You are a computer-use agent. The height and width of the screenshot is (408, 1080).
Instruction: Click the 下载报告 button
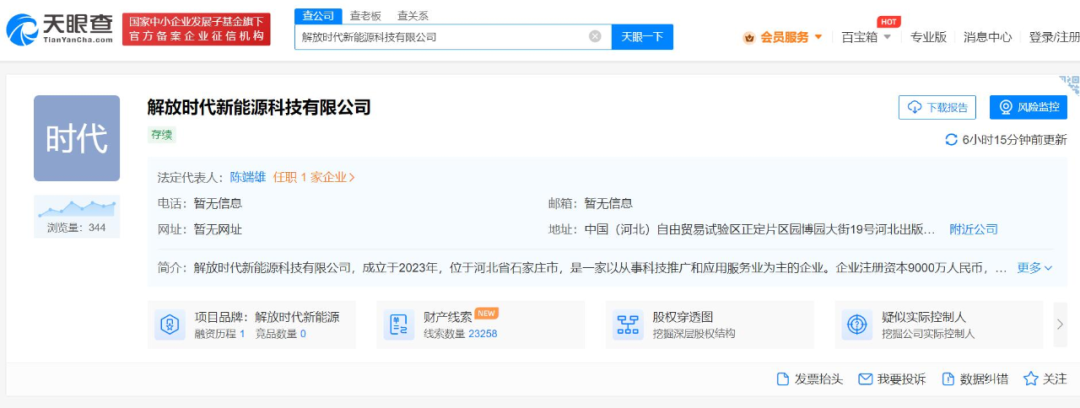[938, 108]
